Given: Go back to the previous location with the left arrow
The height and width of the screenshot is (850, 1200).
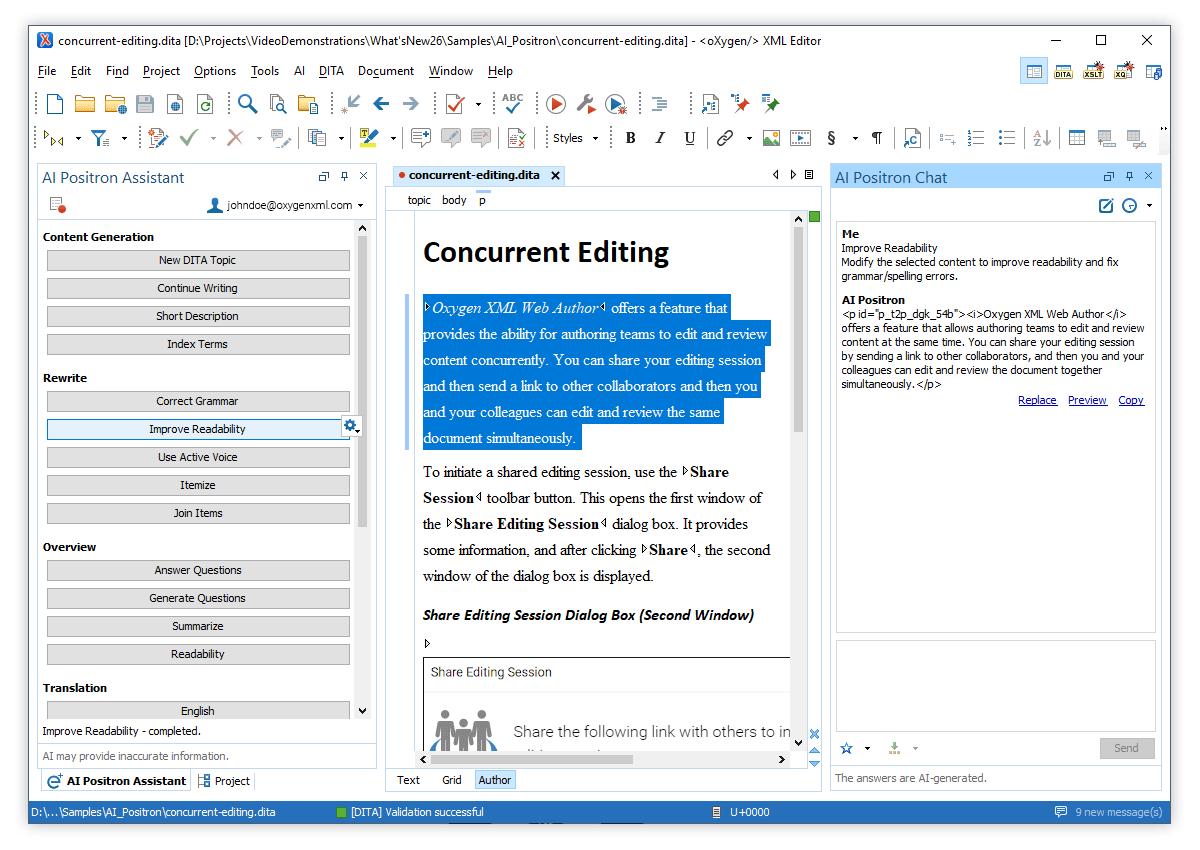Looking at the screenshot, I should point(381,104).
